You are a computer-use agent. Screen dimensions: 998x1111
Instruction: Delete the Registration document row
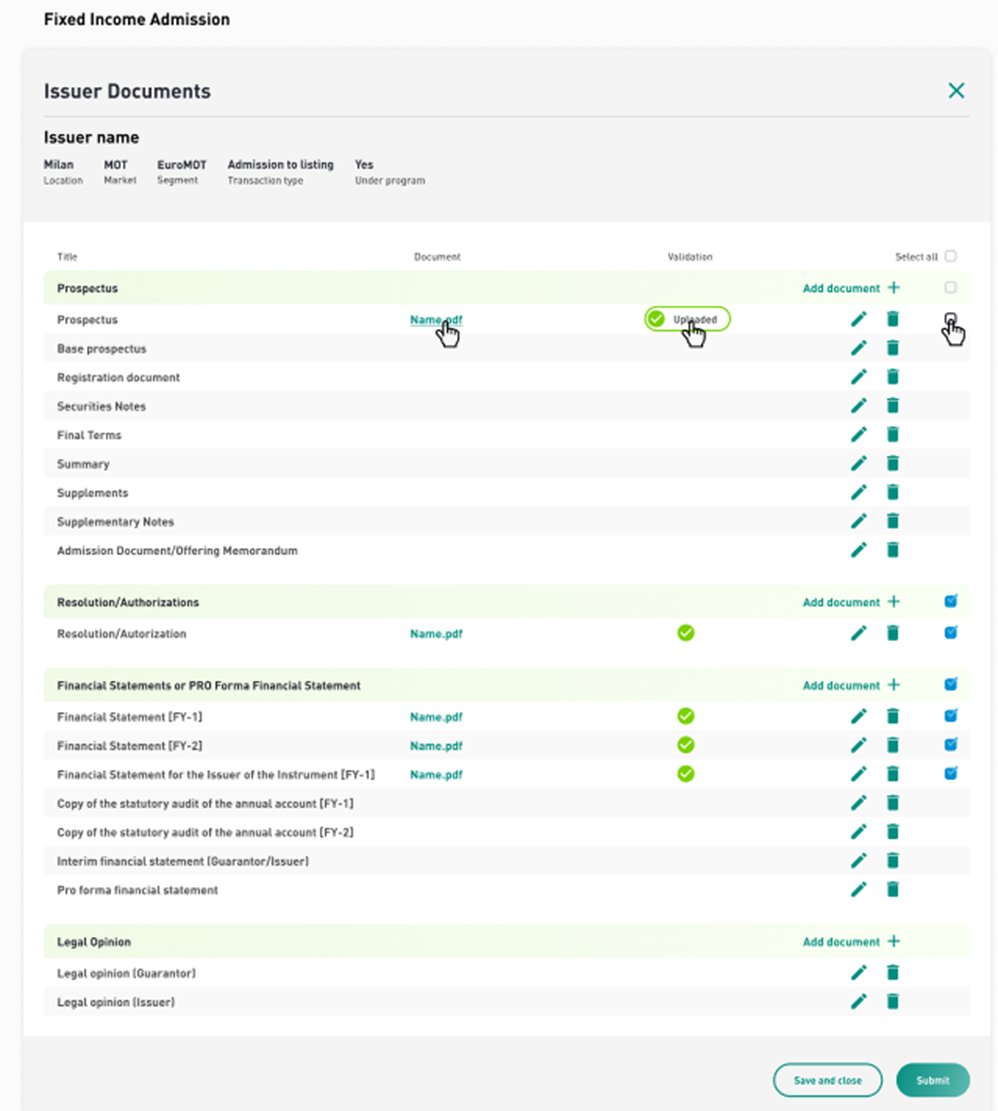892,377
